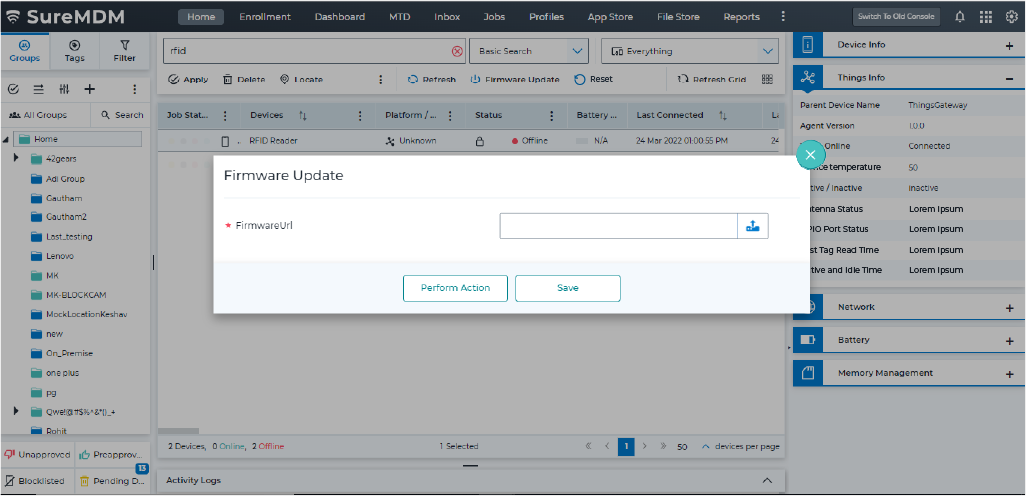Screen dimensions: 1026x496
Task: Expand the Network section
Action: pos(1009,308)
